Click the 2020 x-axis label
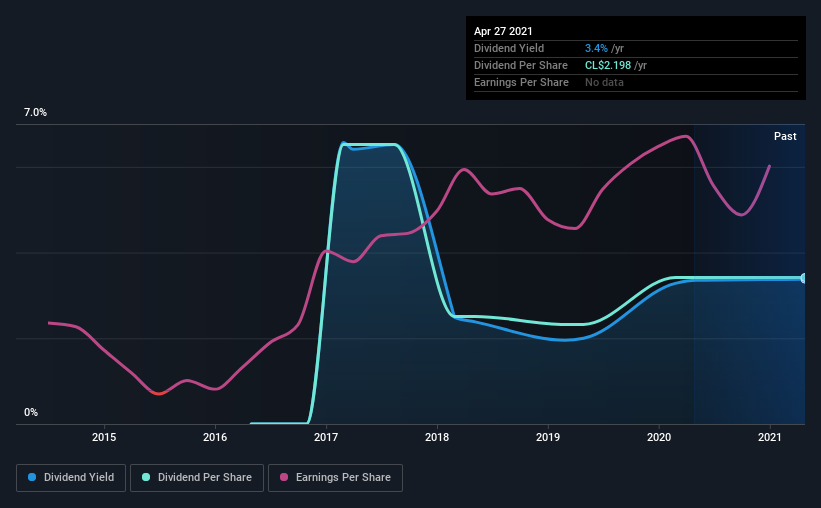 click(x=659, y=437)
